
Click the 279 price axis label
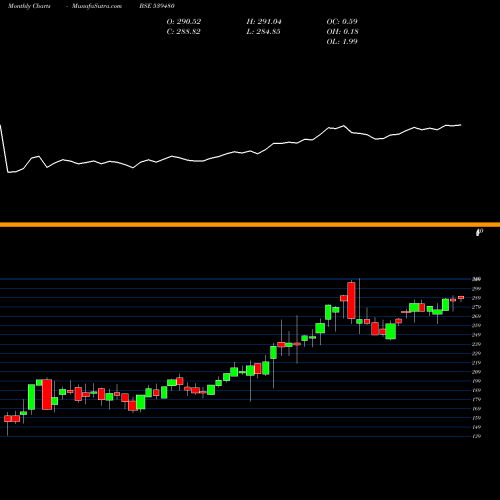477,307
